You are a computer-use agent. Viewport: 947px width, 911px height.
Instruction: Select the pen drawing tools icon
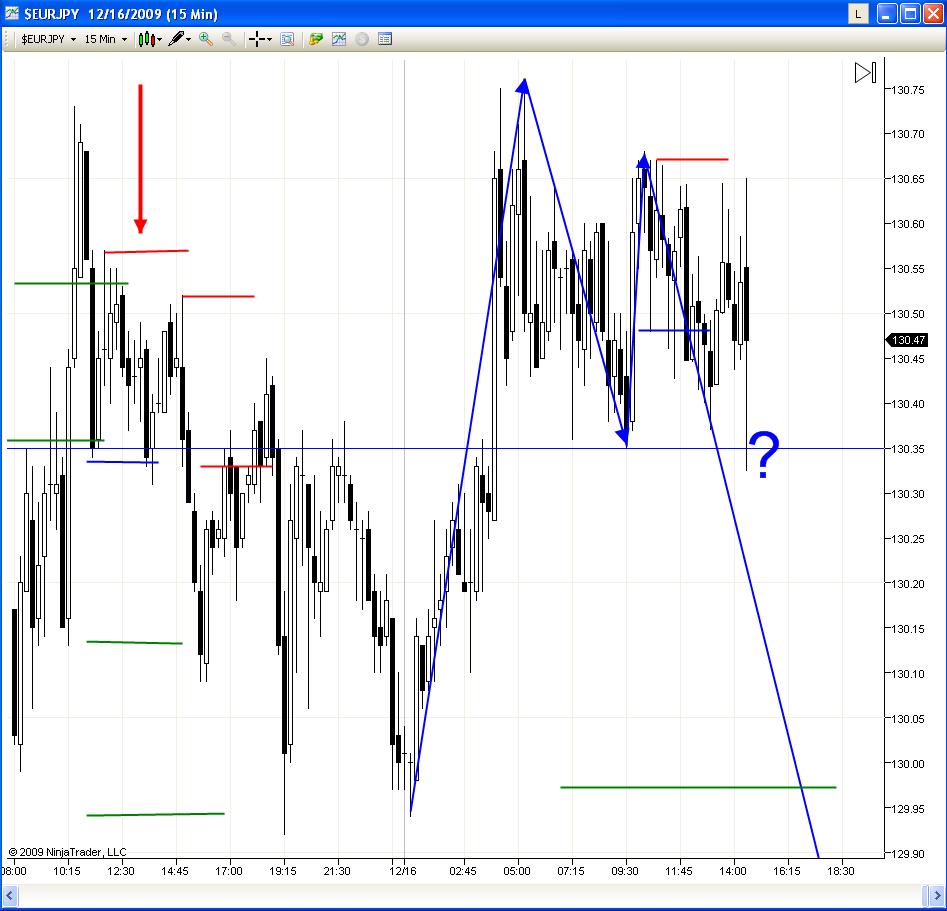[x=176, y=39]
